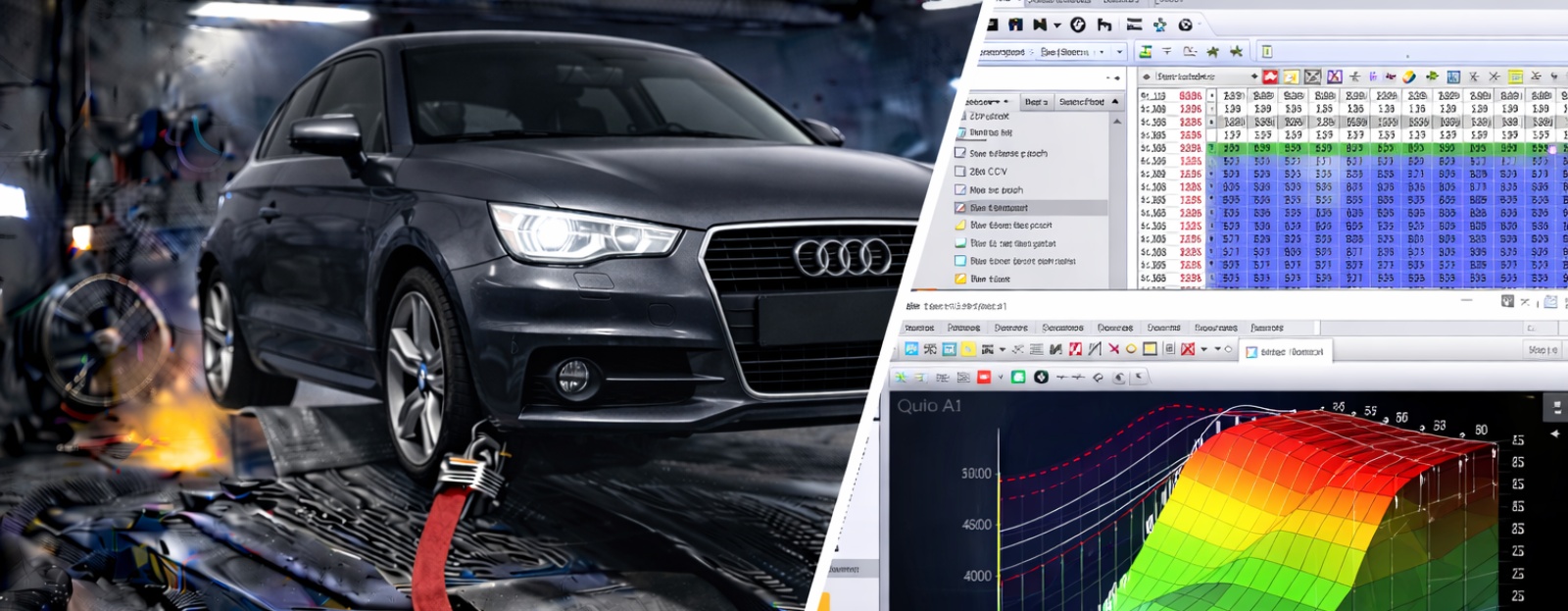Click the 'Map' button at the lower toolbar's right end
This screenshot has height=611, width=1568.
1543,349
